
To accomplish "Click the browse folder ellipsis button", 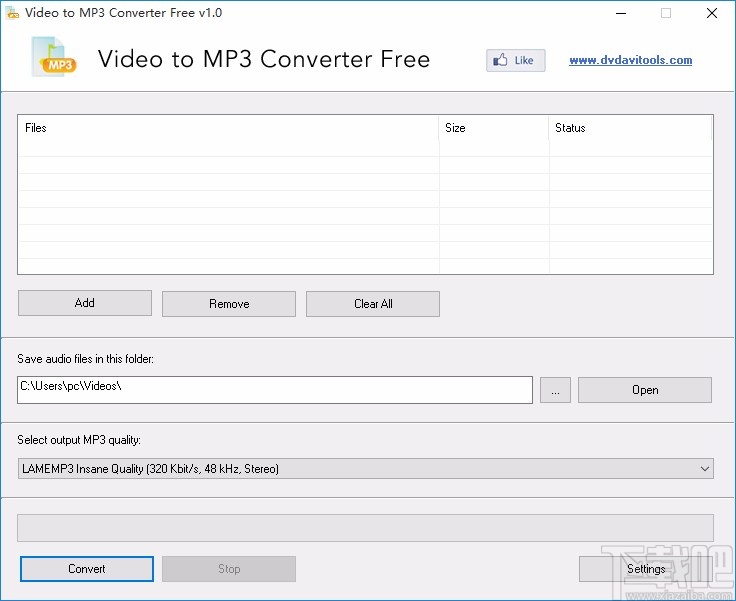I will [555, 390].
